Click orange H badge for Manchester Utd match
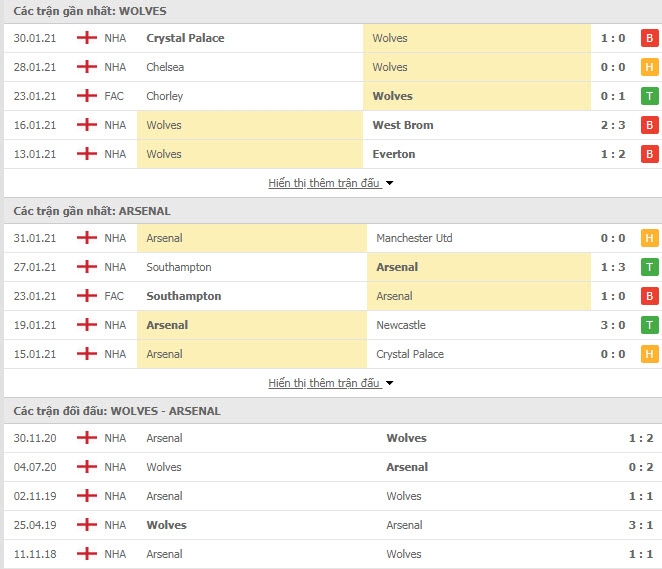 tap(649, 238)
